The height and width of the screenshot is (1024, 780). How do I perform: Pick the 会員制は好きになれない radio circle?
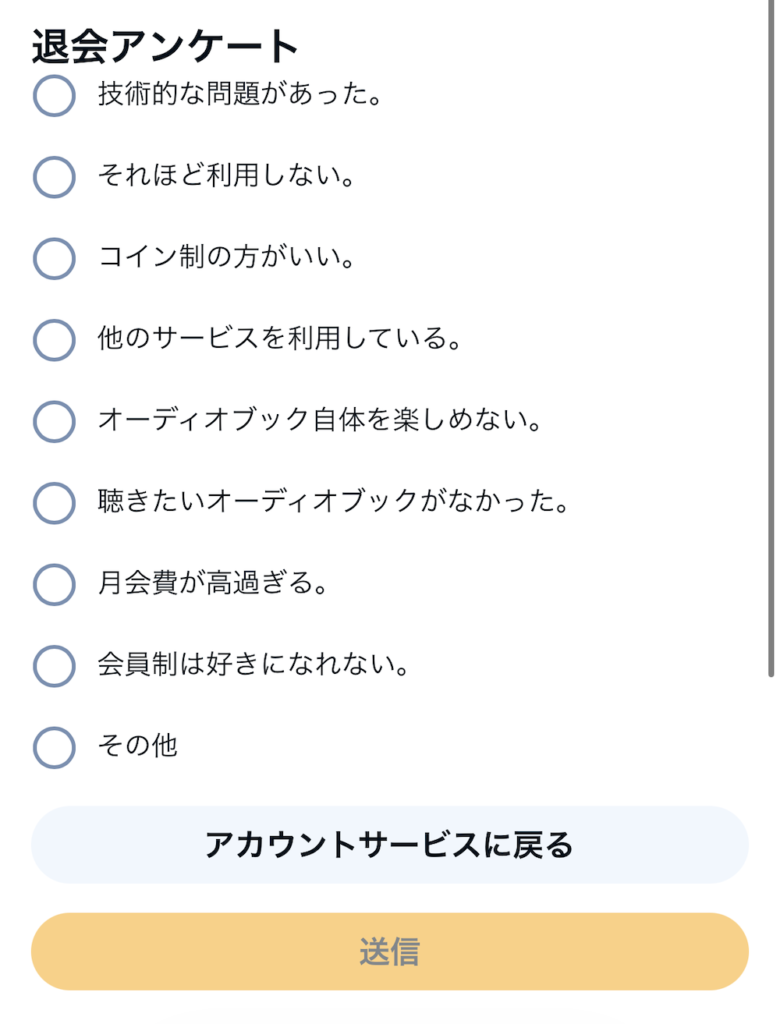coord(54,665)
